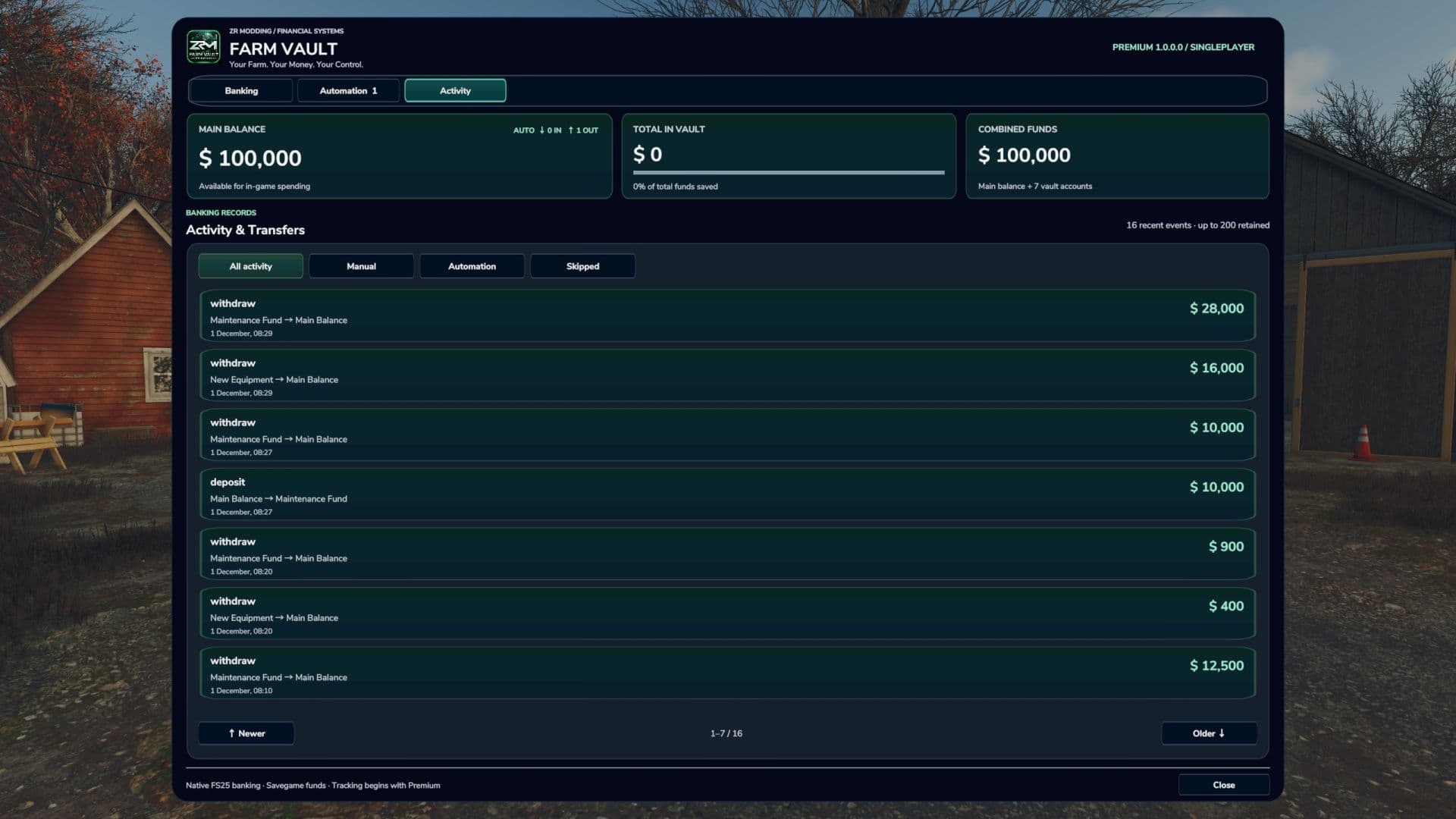Click the FARM VAULT title
The width and height of the screenshot is (1456, 819).
283,49
